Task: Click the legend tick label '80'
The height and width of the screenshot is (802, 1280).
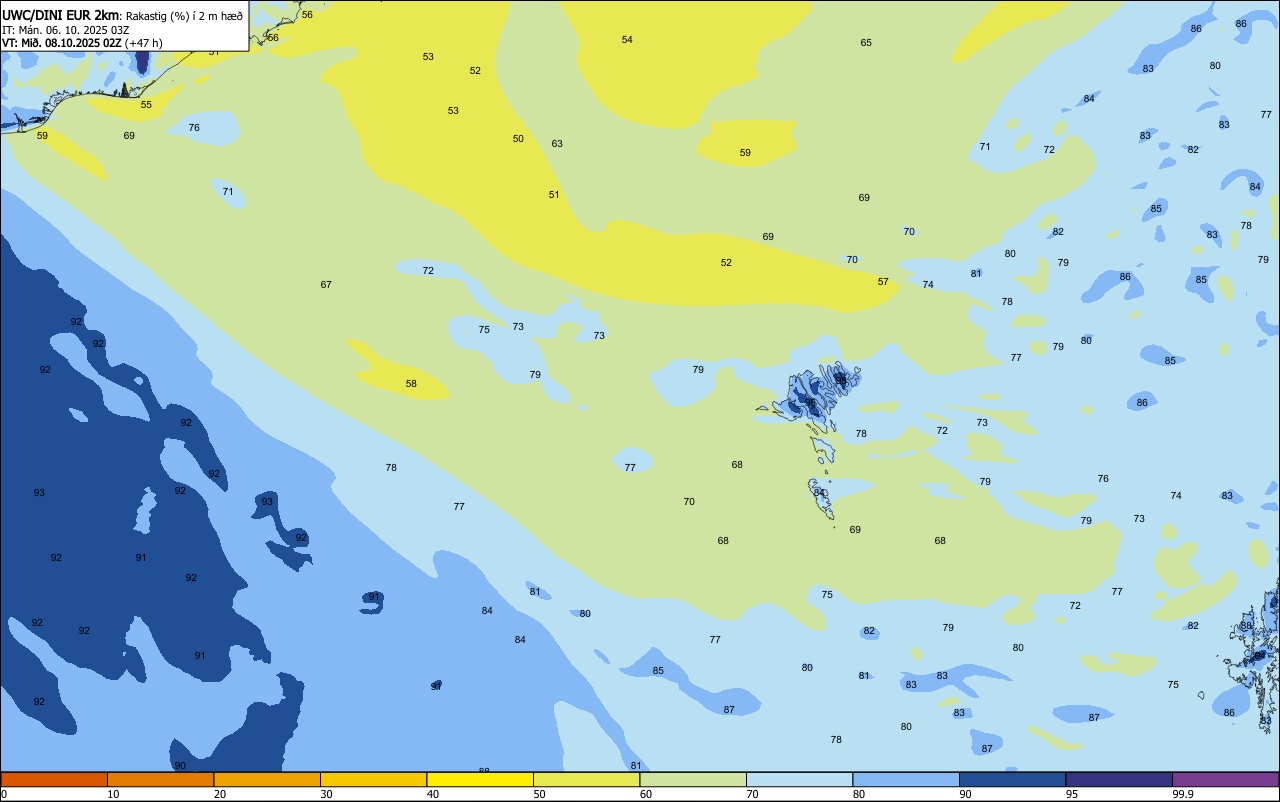Action: point(859,794)
